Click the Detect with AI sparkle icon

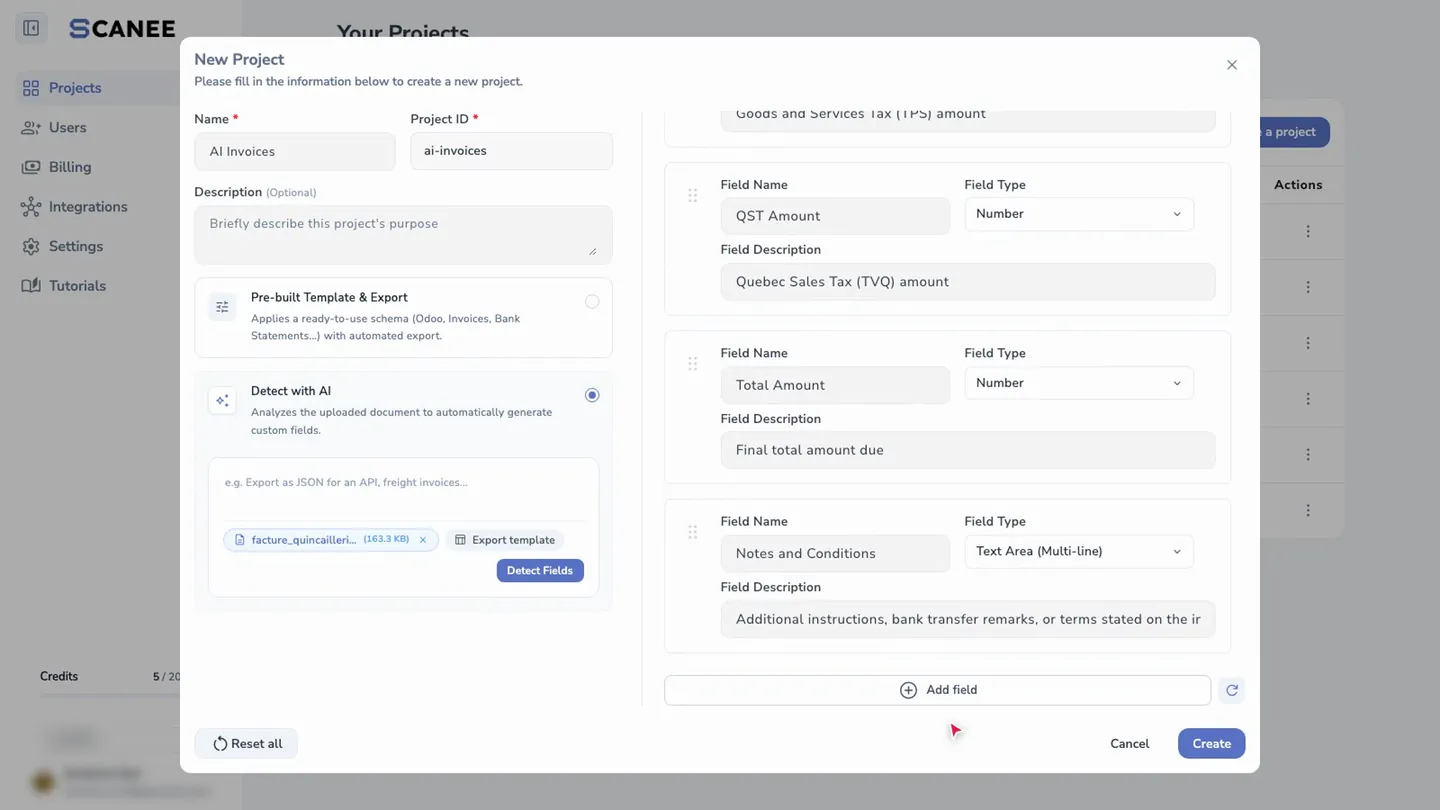(222, 400)
